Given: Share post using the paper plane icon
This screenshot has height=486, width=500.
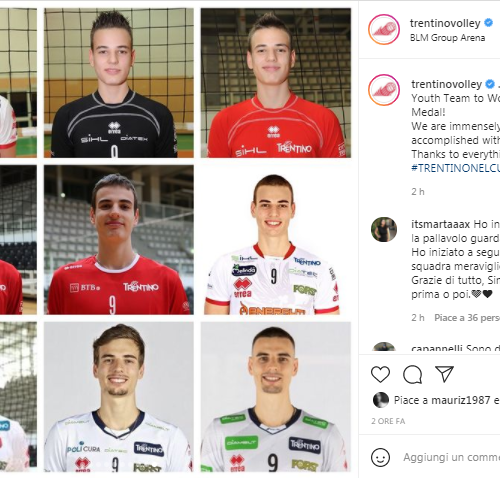Looking at the screenshot, I should pos(444,374).
